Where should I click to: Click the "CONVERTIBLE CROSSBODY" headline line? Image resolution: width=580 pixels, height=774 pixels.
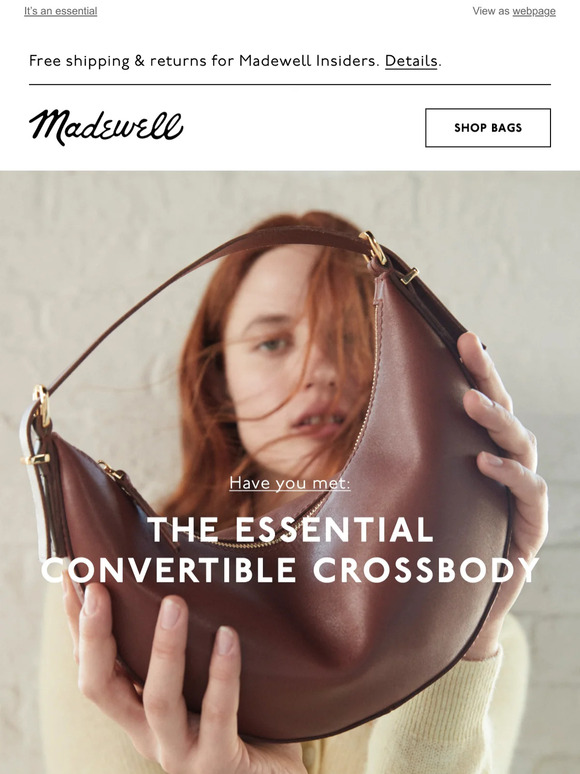290,570
